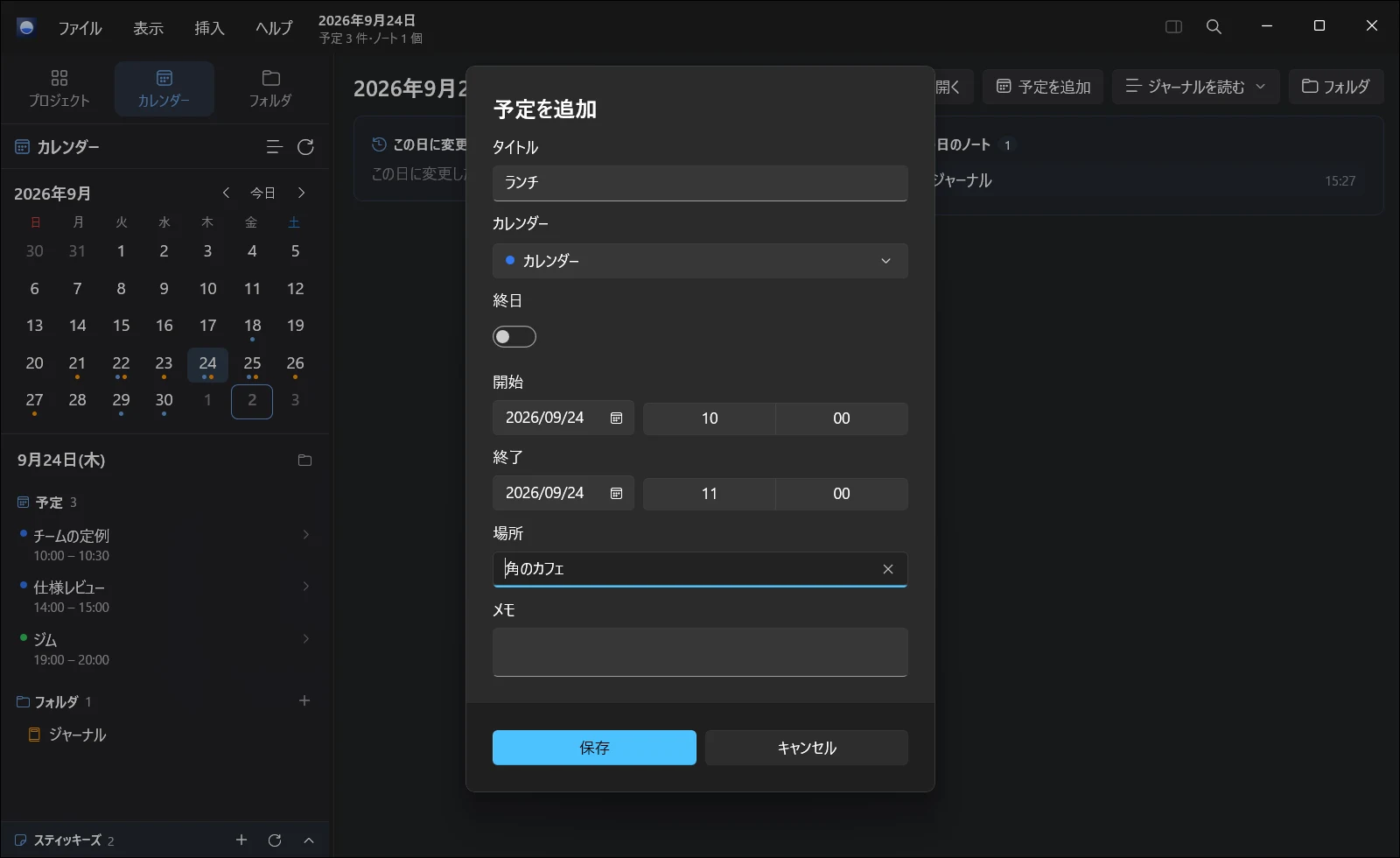Click the 保存 button
The height and width of the screenshot is (858, 1400).
(x=594, y=748)
